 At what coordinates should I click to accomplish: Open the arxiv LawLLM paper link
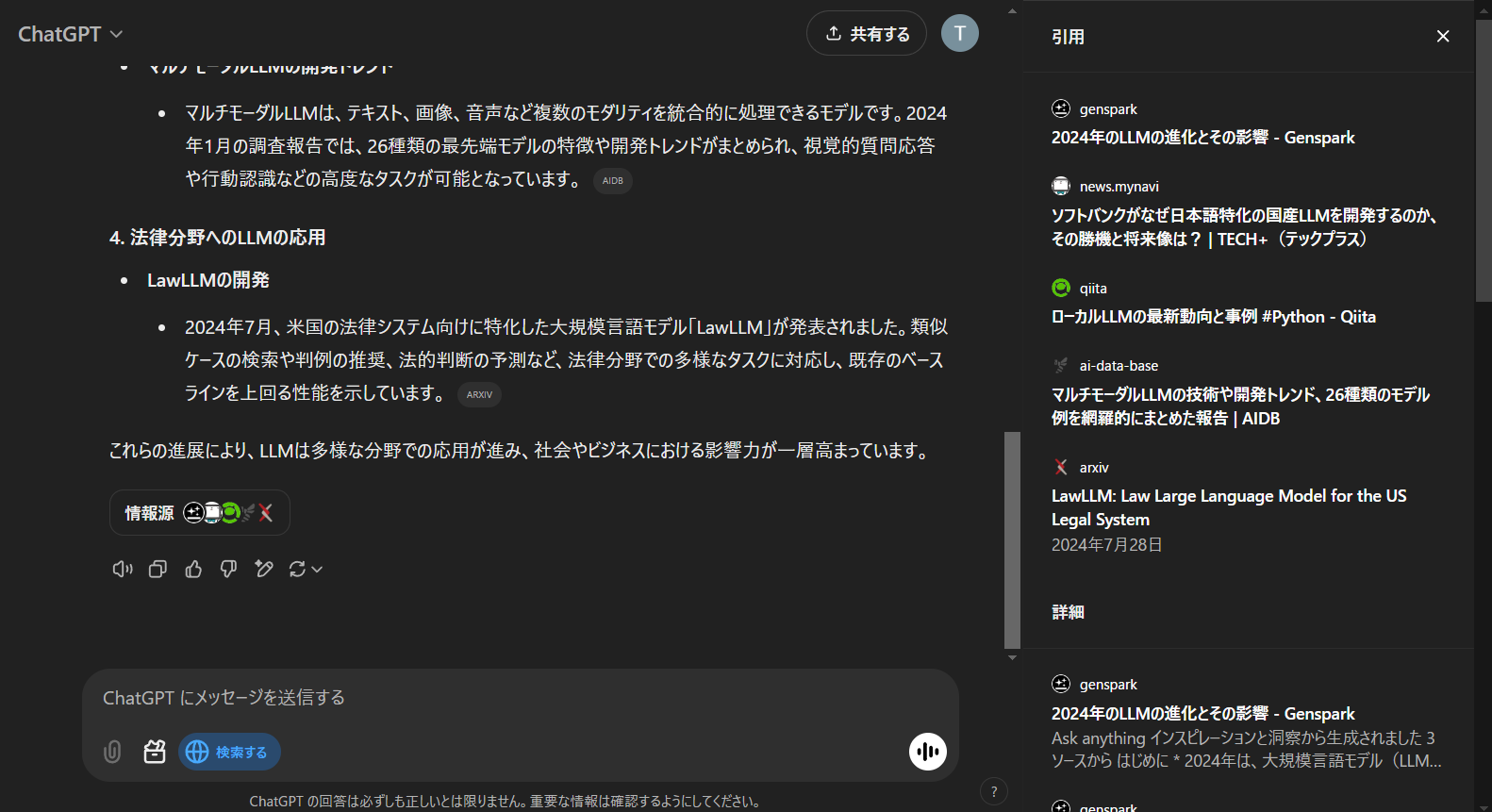pos(1229,507)
